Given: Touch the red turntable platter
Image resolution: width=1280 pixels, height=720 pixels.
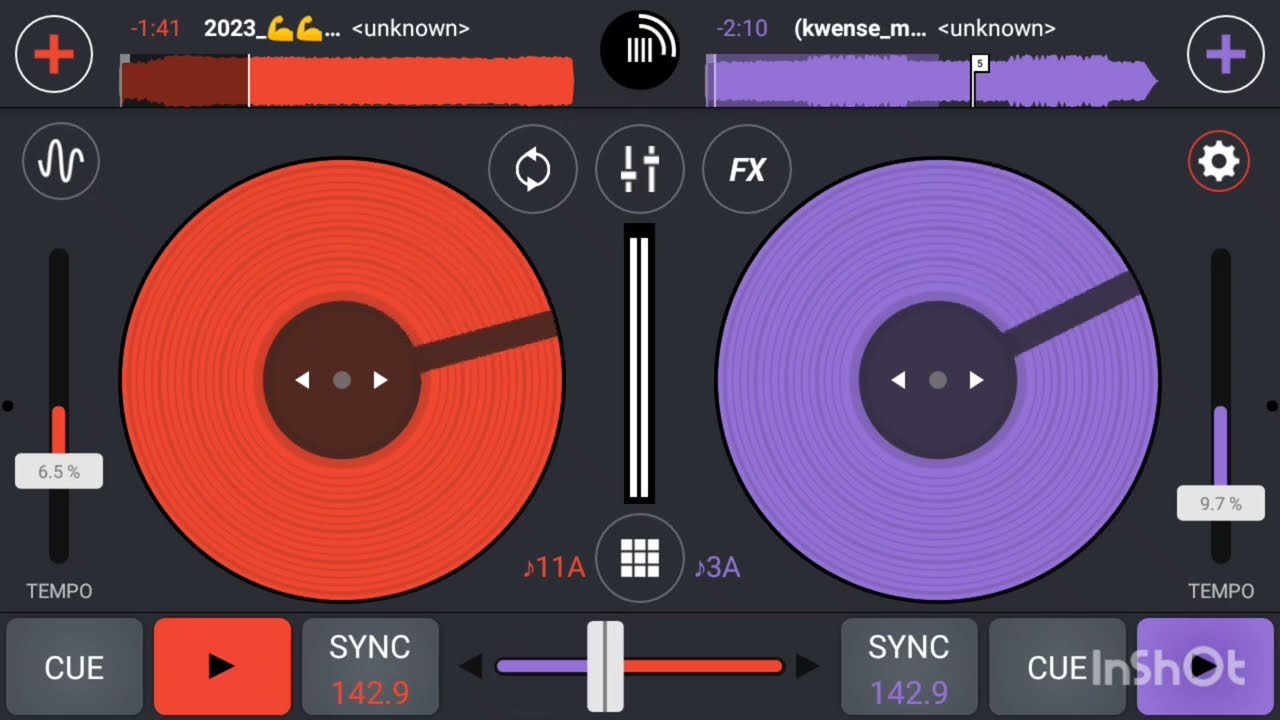Looking at the screenshot, I should pyautogui.click(x=342, y=380).
